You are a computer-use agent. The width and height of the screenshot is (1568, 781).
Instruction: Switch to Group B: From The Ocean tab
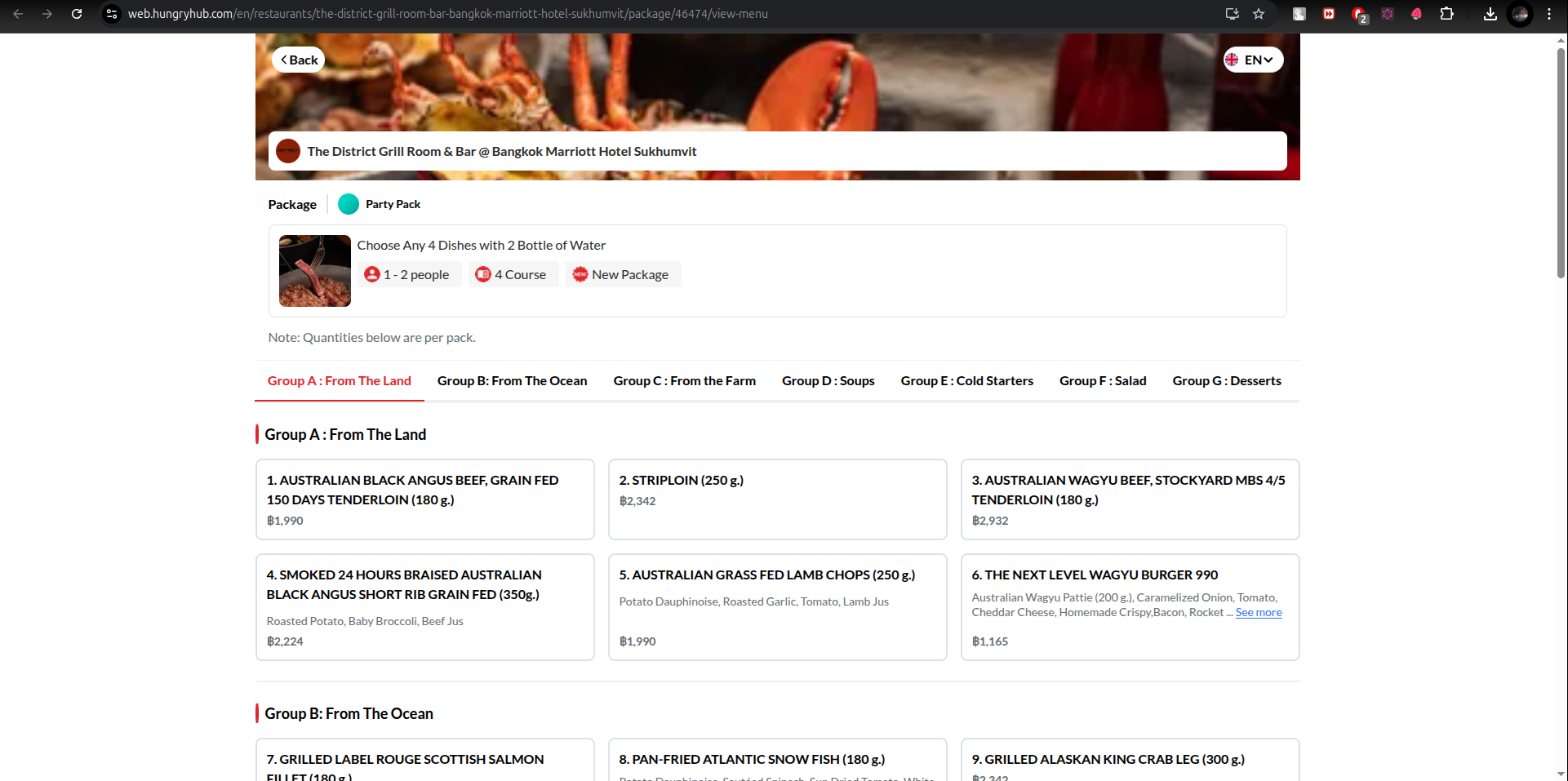(512, 381)
